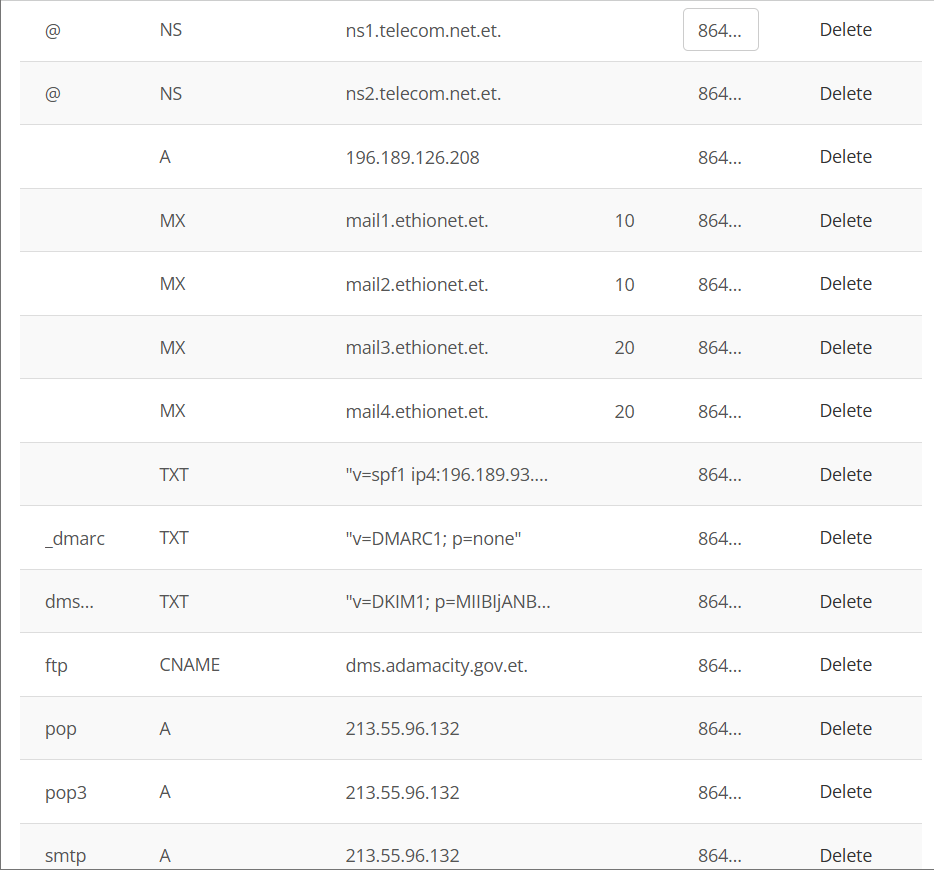This screenshot has width=934, height=870.
Task: Remove the mail1.ethionet.et. MX record
Action: pos(845,221)
